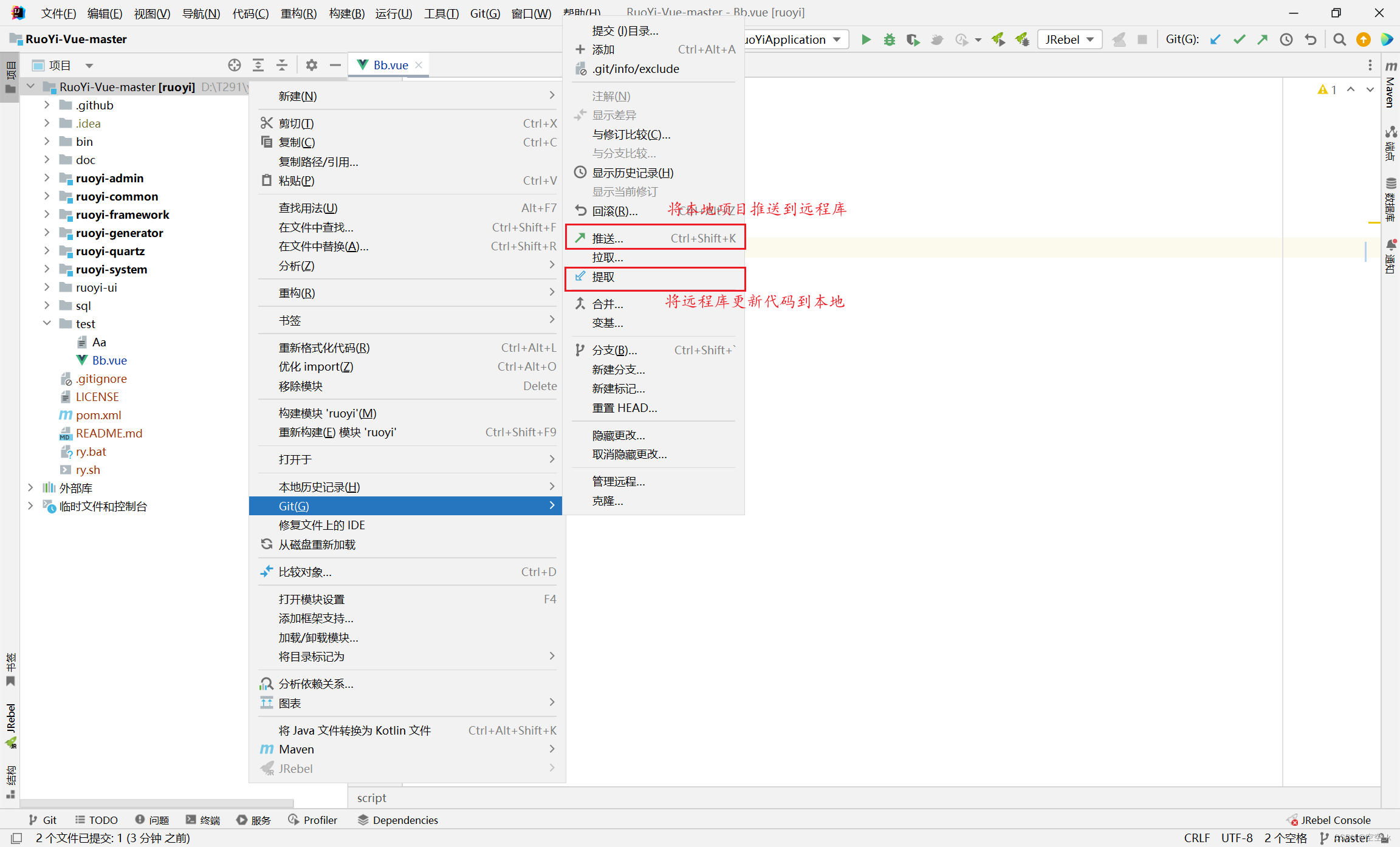1400x847 pixels.
Task: Open Search Everywhere magnifier icon
Action: [1339, 39]
